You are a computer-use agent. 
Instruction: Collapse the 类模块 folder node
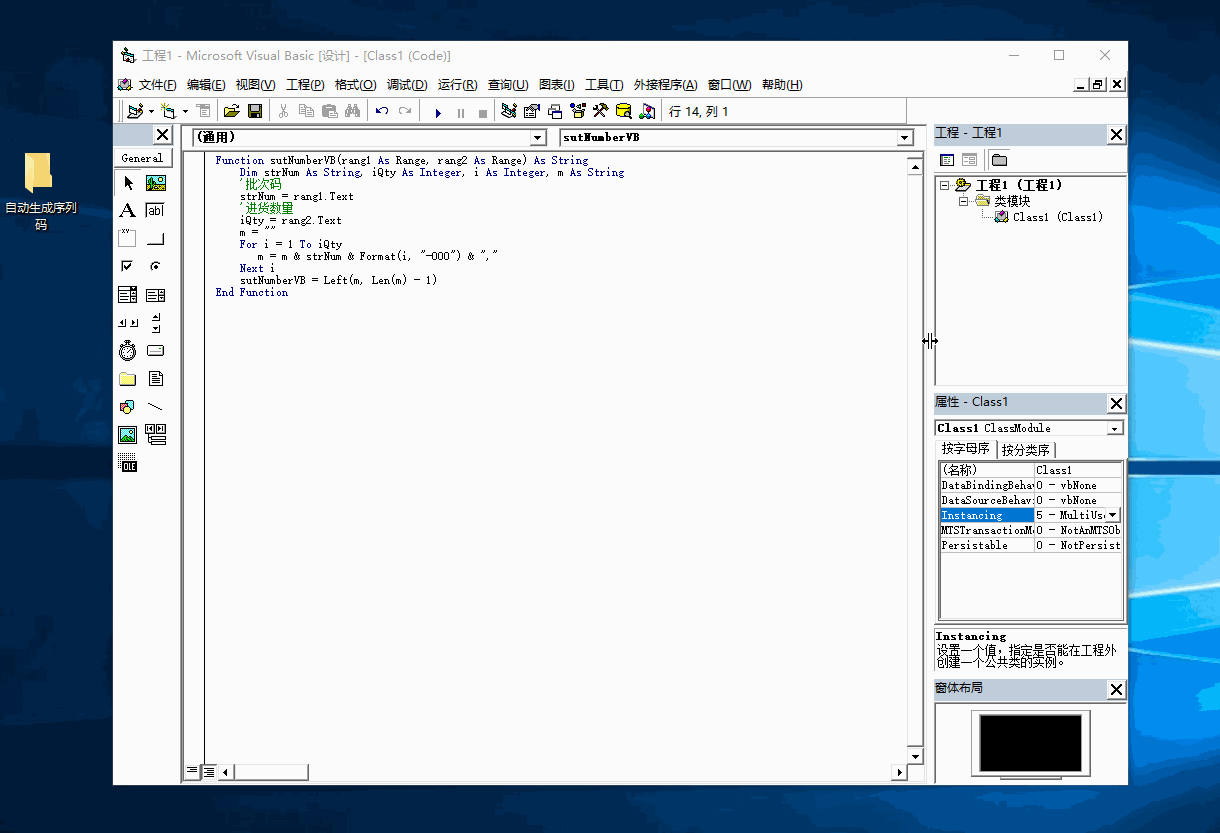[x=964, y=201]
